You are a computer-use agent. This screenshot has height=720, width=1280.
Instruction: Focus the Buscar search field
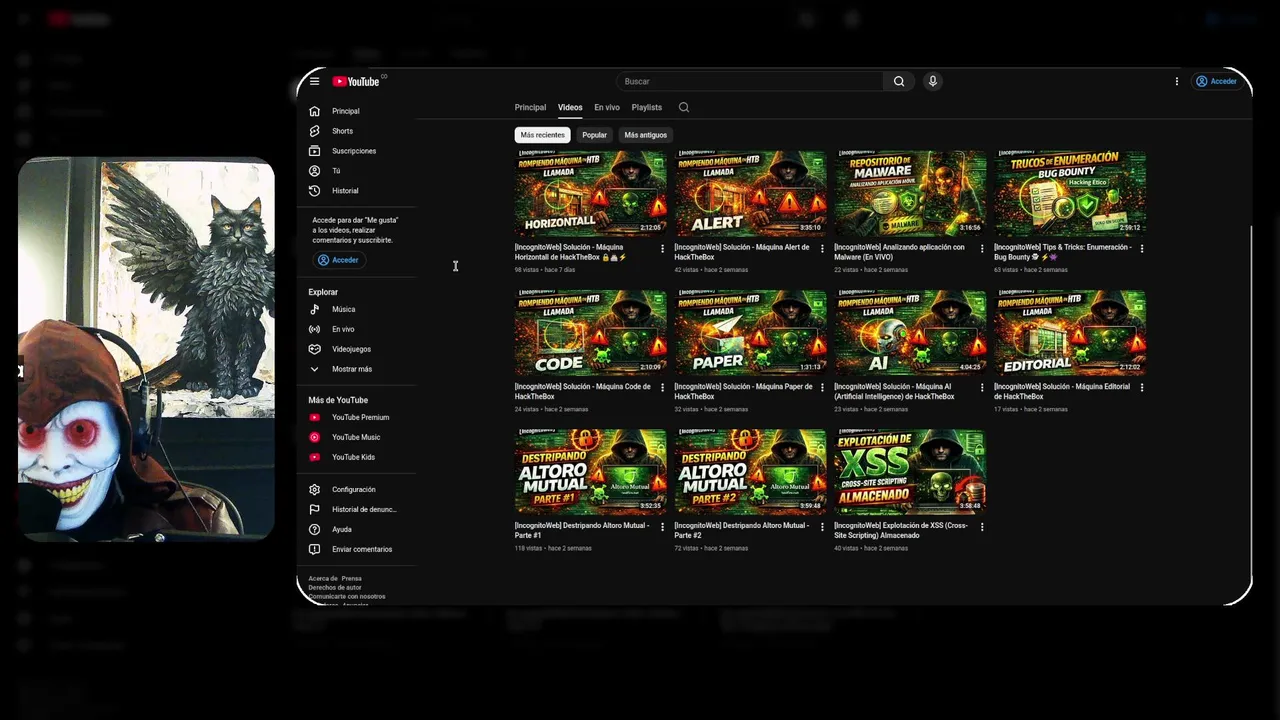click(750, 81)
